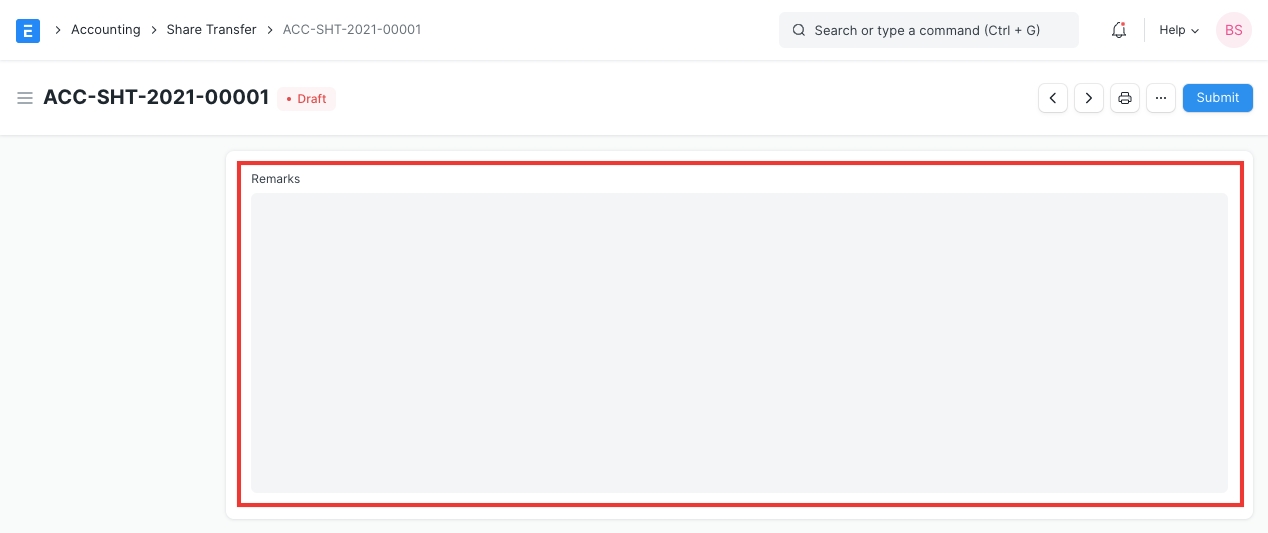Image resolution: width=1268 pixels, height=533 pixels.
Task: Click the ACC-SHT-2021-00001 document title heading
Action: (156, 98)
